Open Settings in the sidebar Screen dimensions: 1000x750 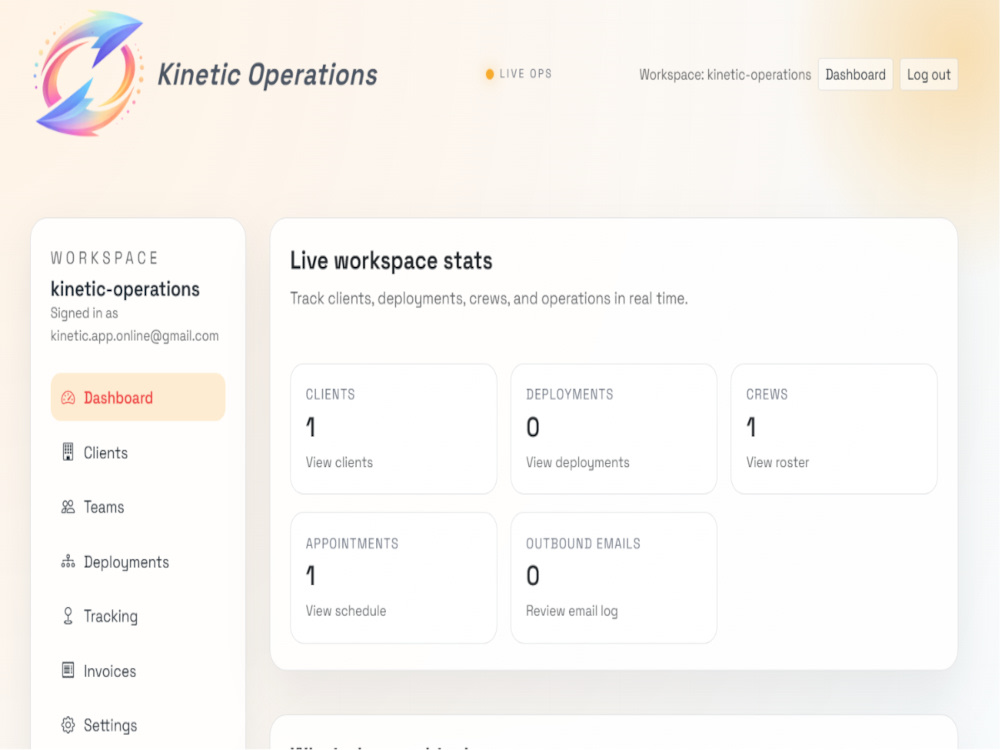(138, 725)
